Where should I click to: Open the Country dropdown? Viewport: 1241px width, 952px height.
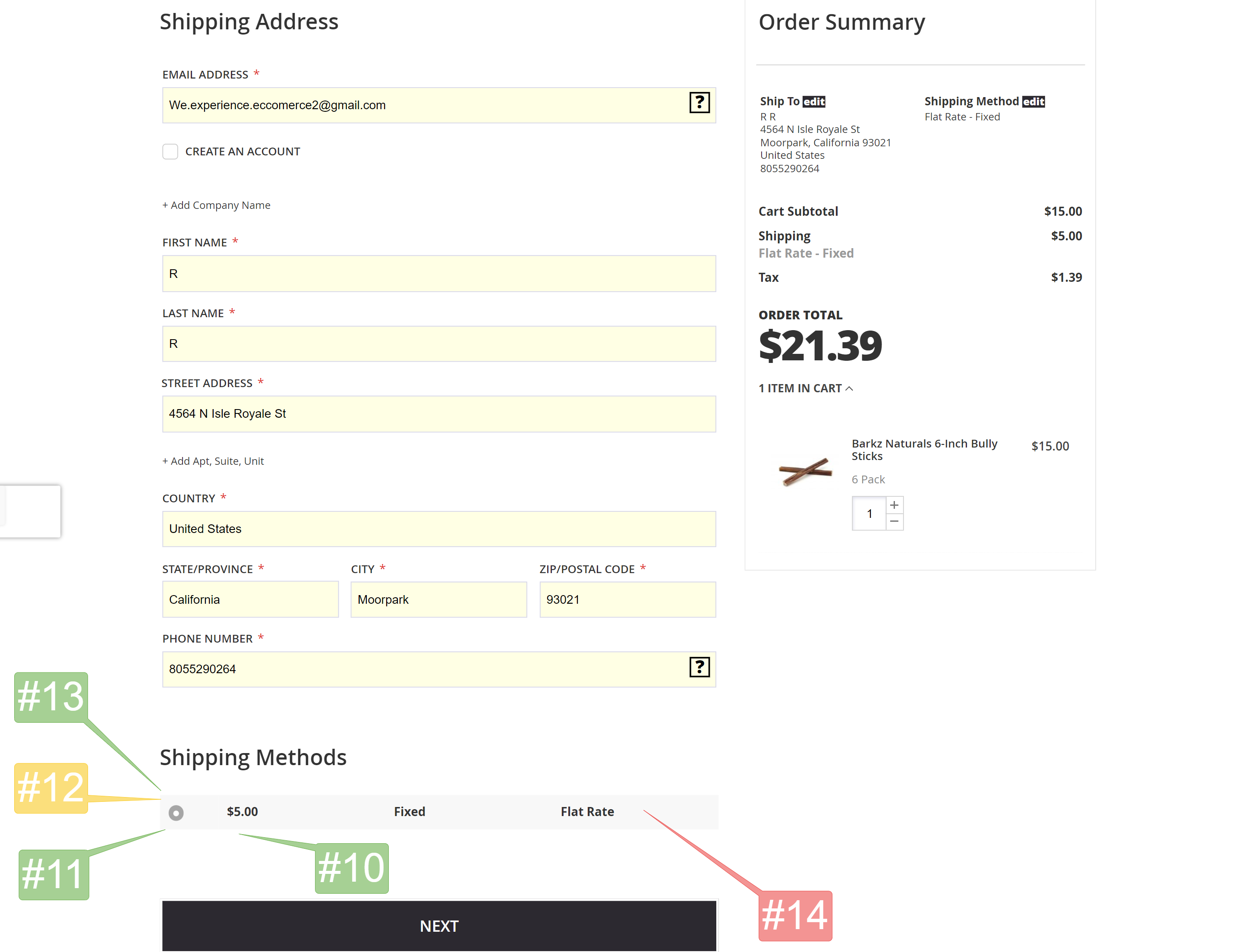(x=438, y=529)
